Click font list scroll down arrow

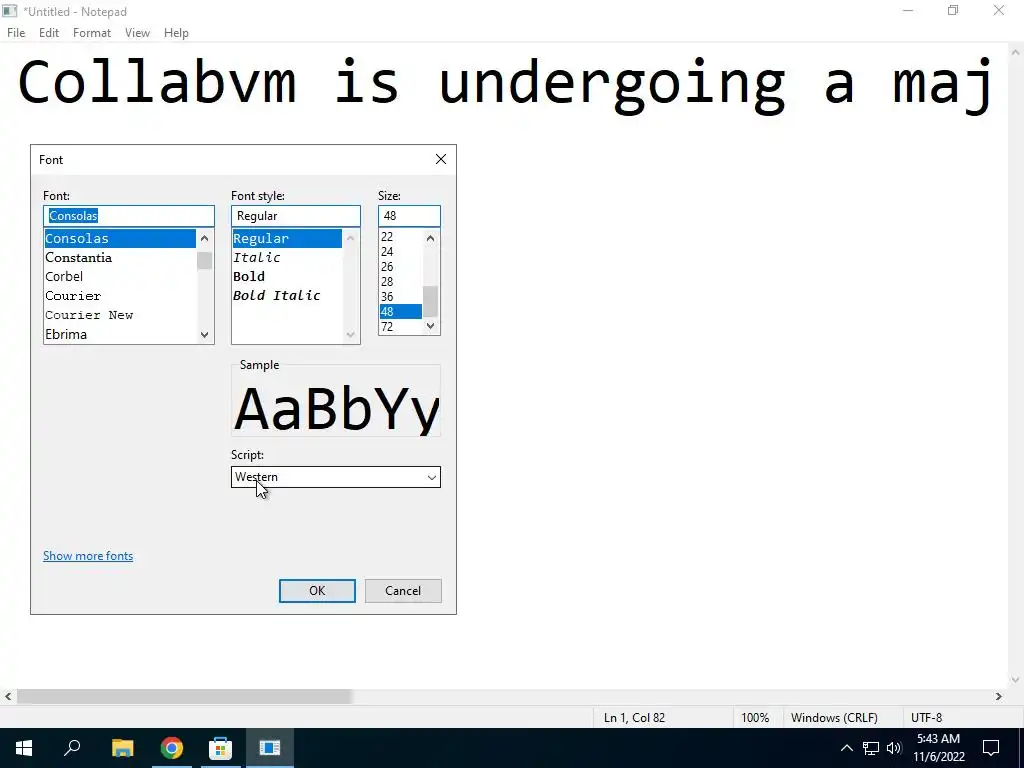coord(204,334)
